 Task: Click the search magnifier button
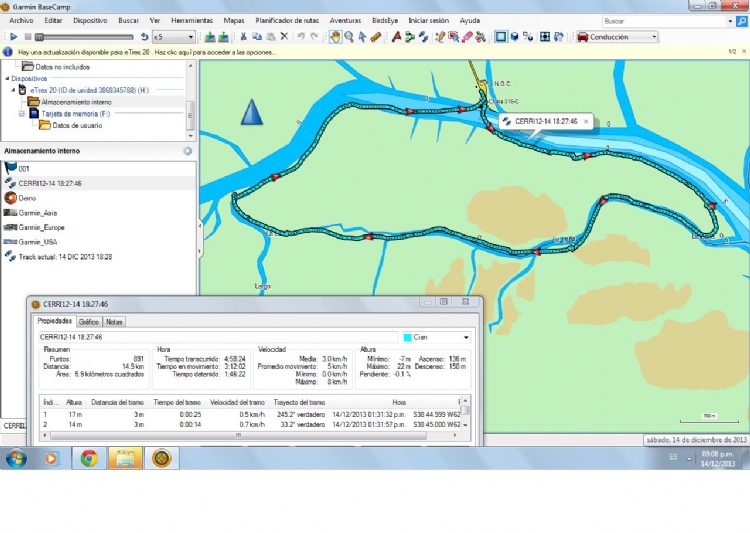coord(742,21)
